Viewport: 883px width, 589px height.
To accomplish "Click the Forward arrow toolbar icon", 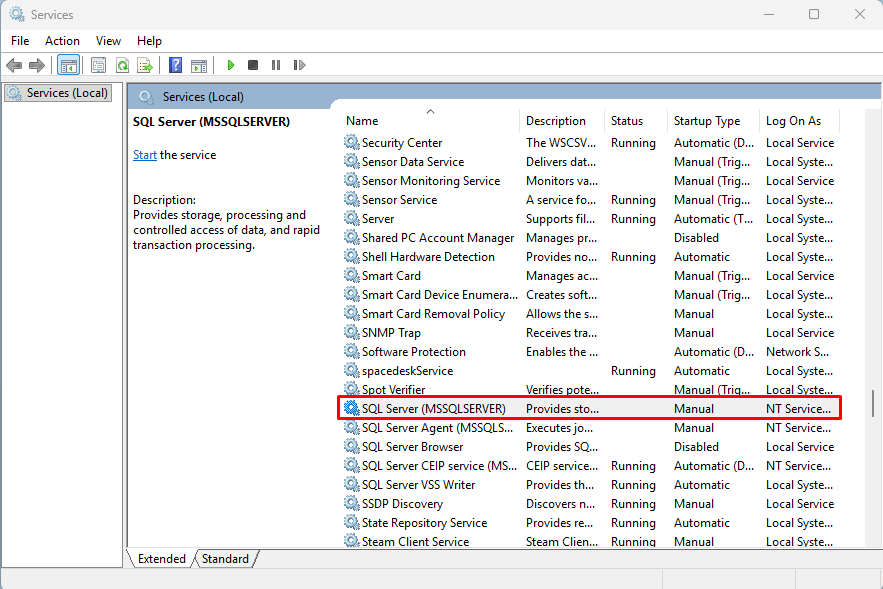I will [37, 65].
